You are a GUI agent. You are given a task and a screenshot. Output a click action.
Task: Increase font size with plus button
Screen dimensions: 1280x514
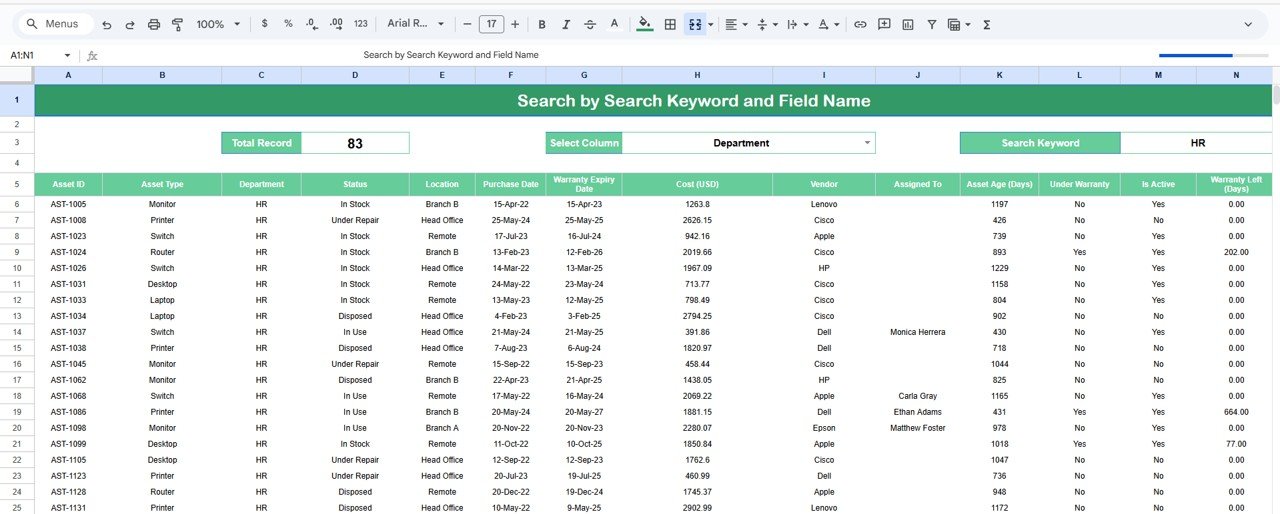pyautogui.click(x=515, y=24)
